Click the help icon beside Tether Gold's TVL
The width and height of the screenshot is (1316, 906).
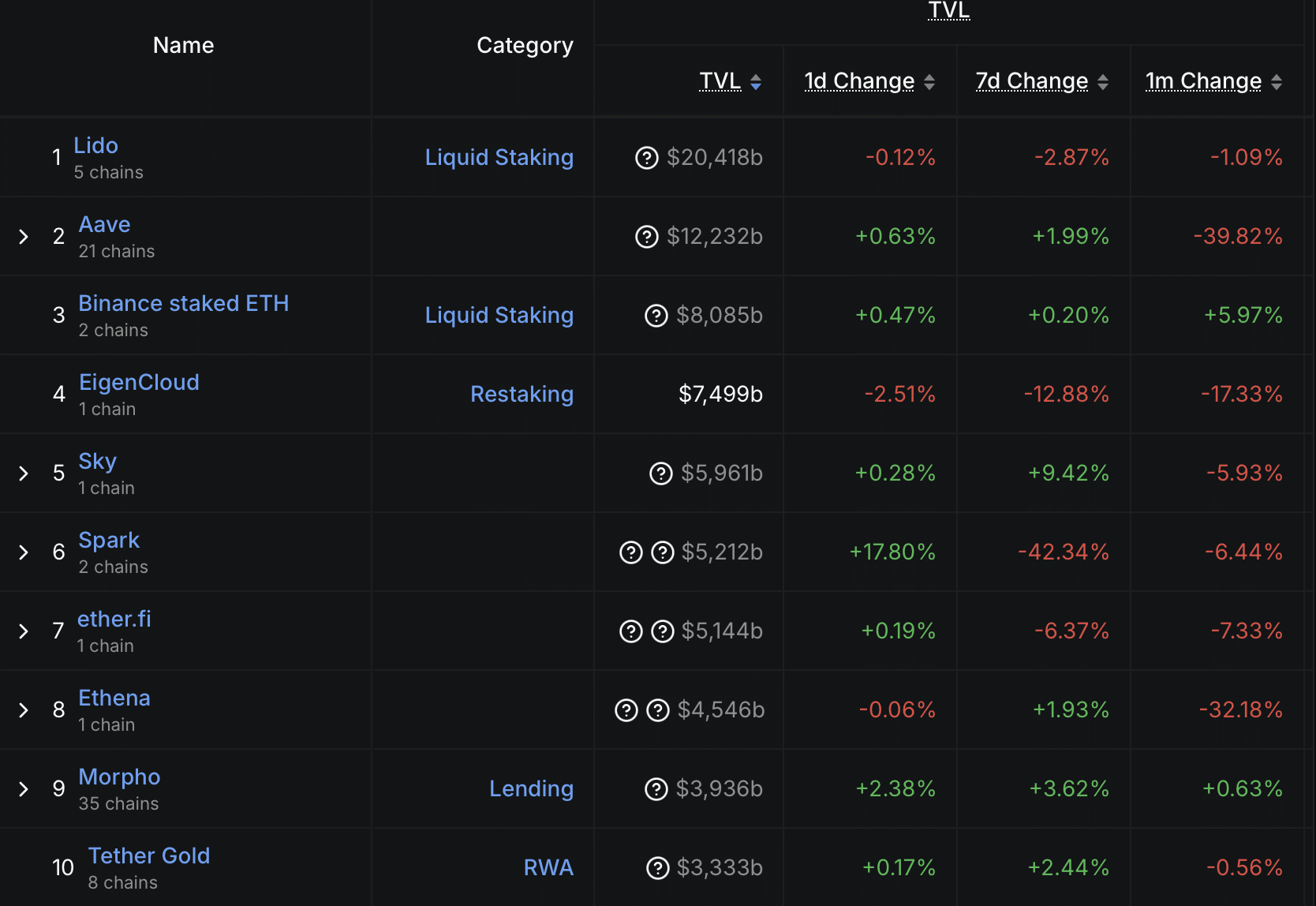[658, 868]
